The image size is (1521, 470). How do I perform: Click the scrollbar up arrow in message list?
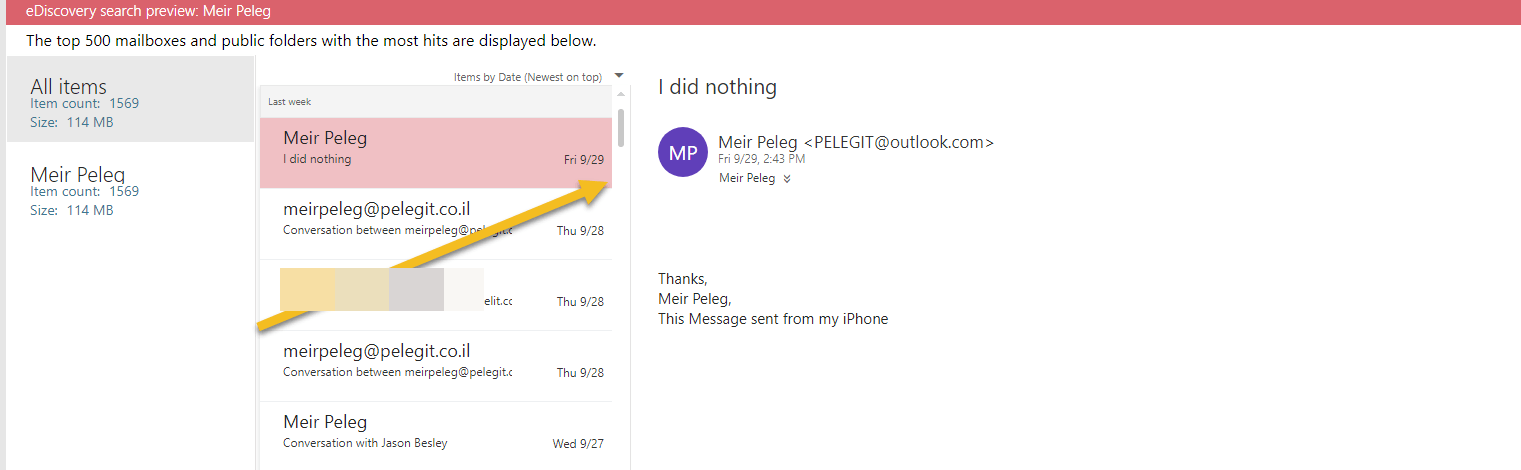(621, 94)
